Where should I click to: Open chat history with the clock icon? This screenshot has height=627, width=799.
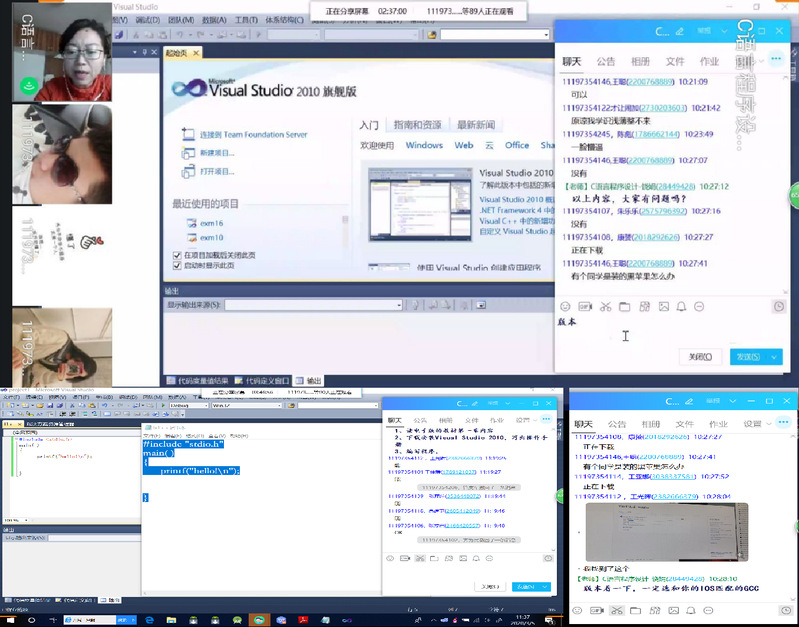778,306
